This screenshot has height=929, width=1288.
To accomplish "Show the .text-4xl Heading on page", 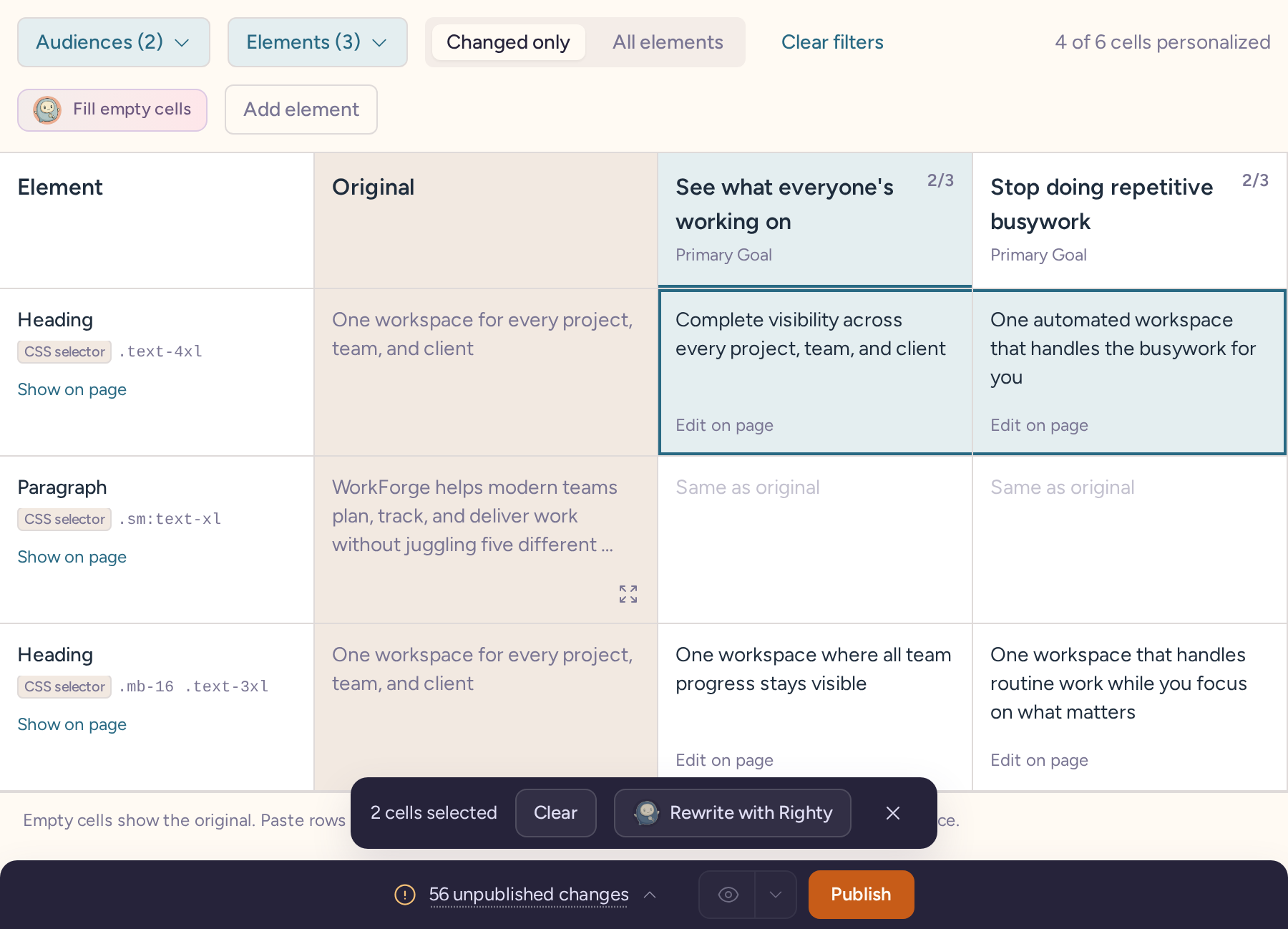I will [72, 389].
